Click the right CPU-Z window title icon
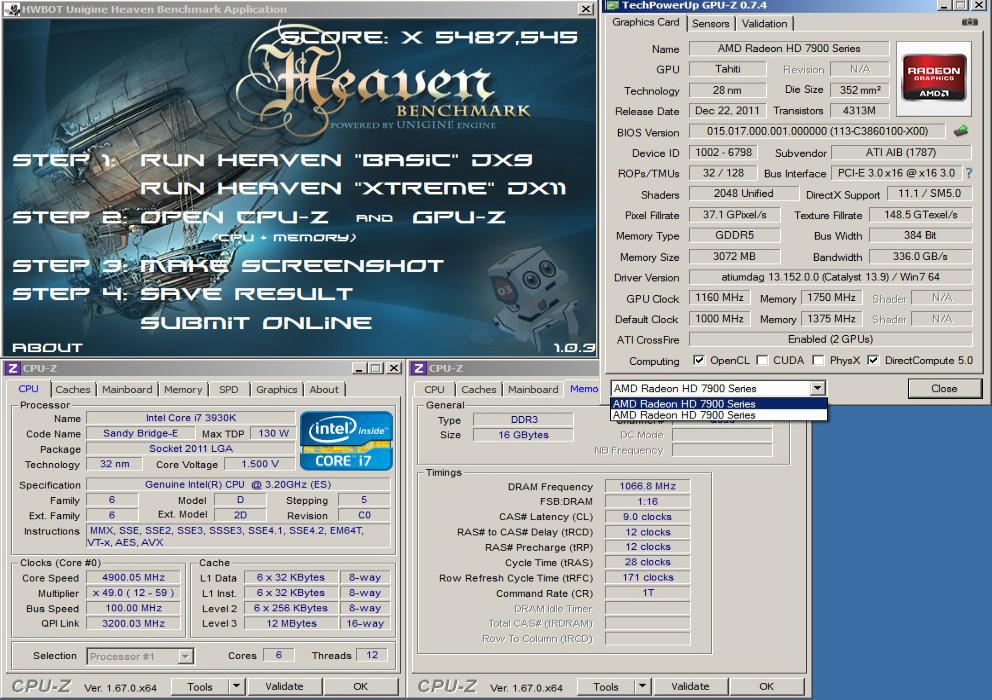992x700 pixels. pyautogui.click(x=419, y=368)
